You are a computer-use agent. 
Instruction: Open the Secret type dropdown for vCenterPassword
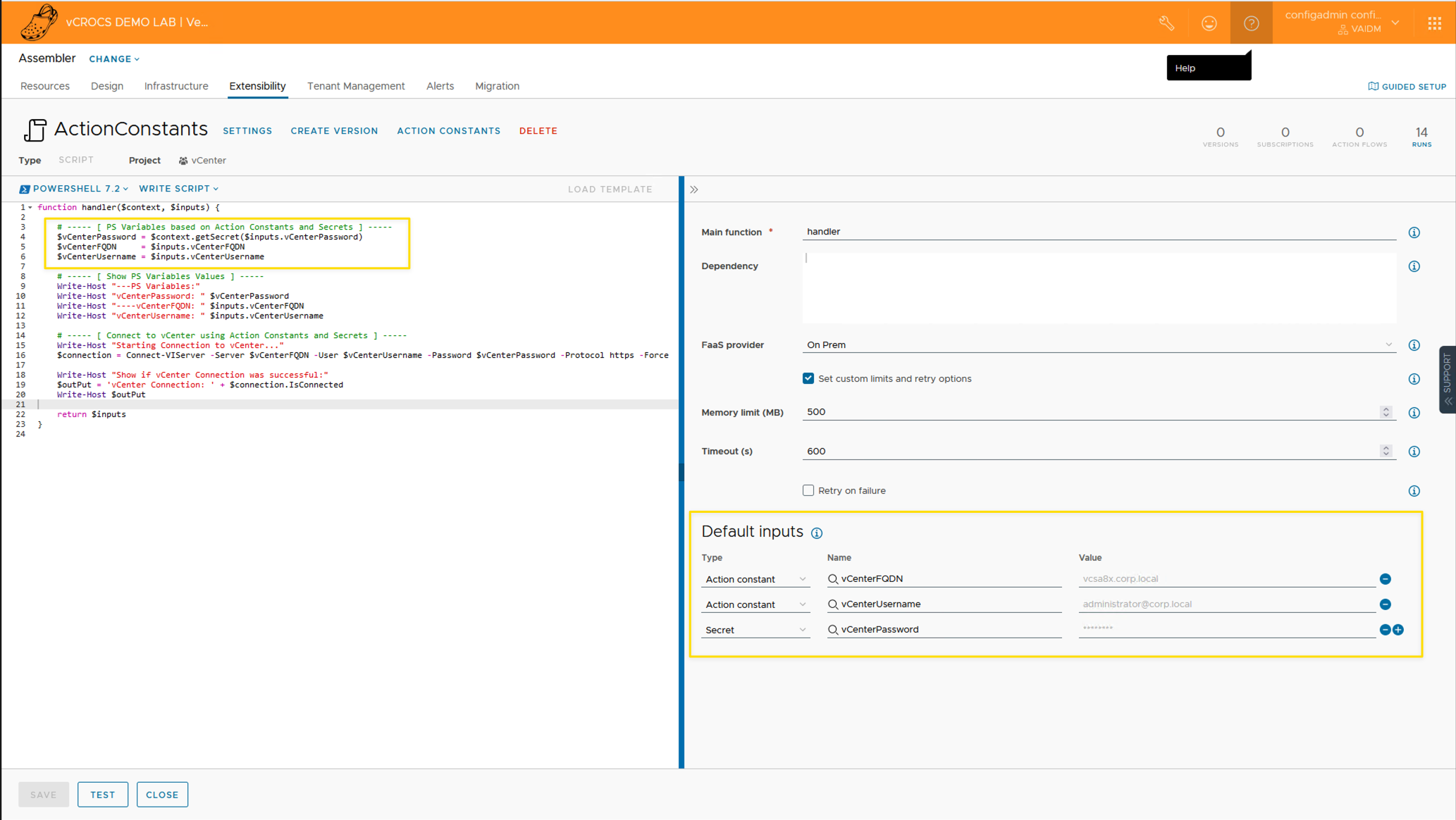755,630
